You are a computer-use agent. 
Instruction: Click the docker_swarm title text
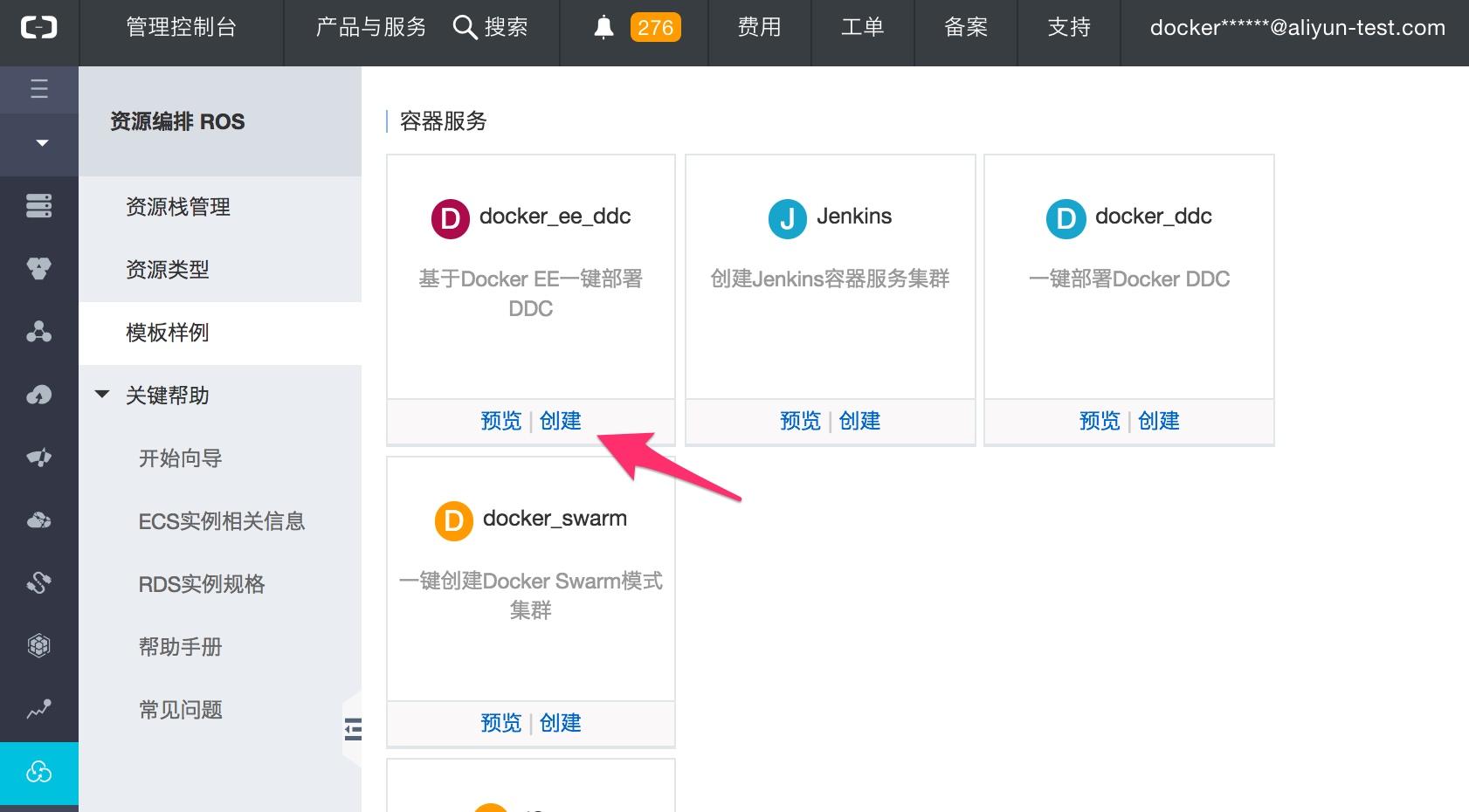pos(555,519)
